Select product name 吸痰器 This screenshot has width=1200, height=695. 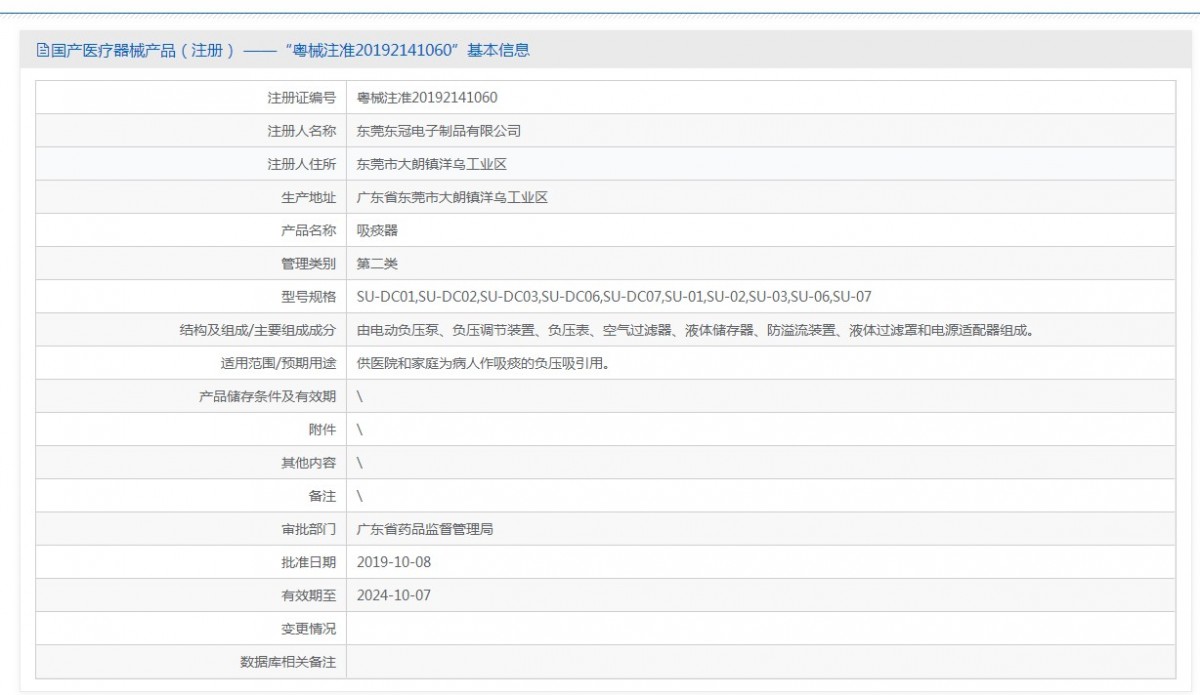click(x=377, y=230)
